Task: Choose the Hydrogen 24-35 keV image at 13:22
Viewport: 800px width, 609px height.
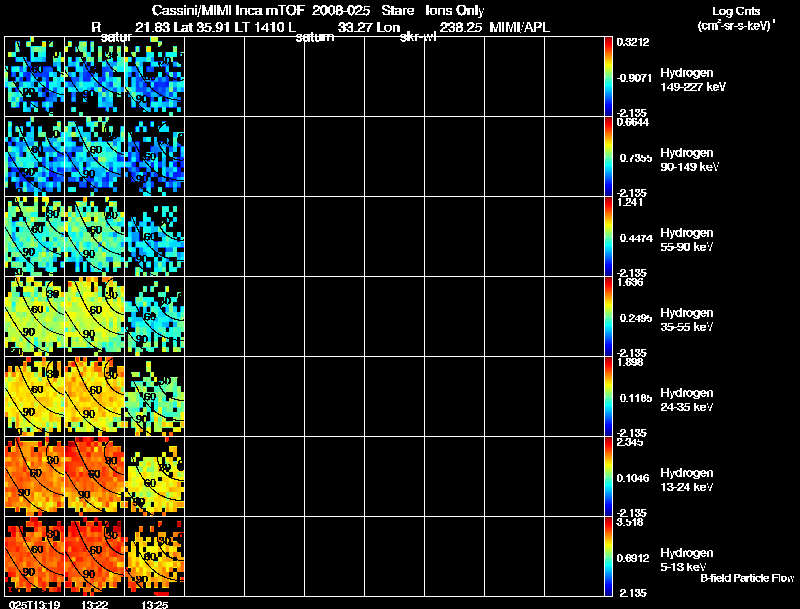Action: 94,397
